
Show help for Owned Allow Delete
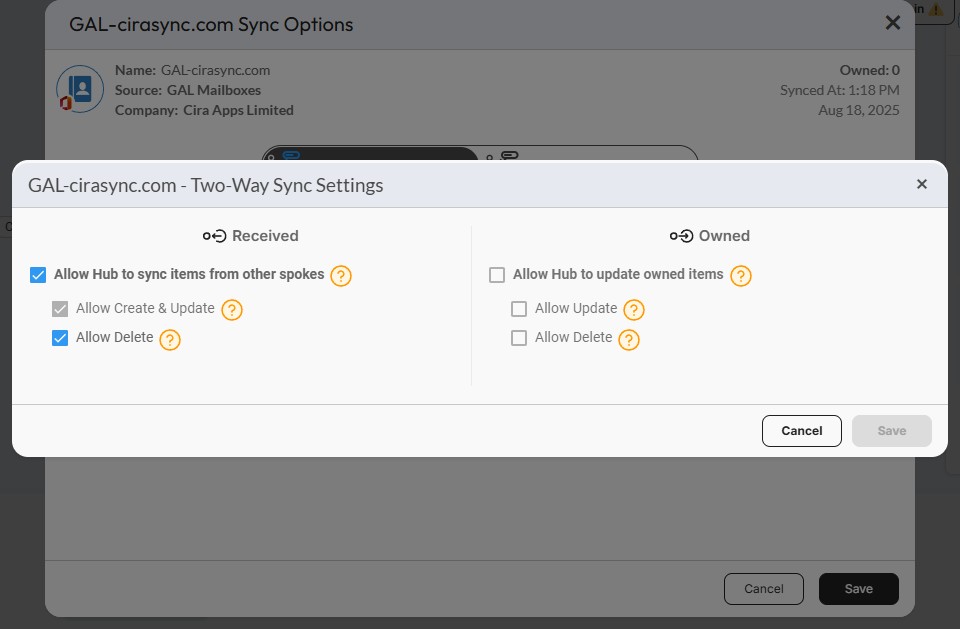click(x=629, y=339)
